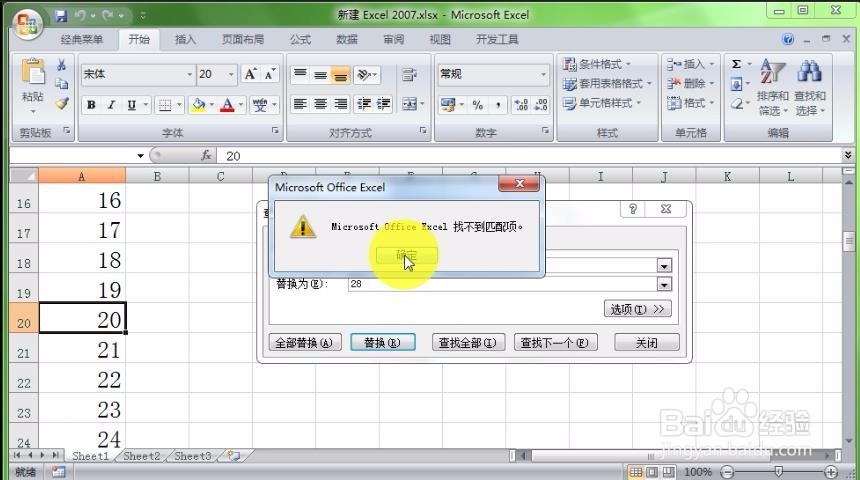Screen dimensions: 860x480
Task: Open AutoSum sigma function
Action: pyautogui.click(x=737, y=65)
